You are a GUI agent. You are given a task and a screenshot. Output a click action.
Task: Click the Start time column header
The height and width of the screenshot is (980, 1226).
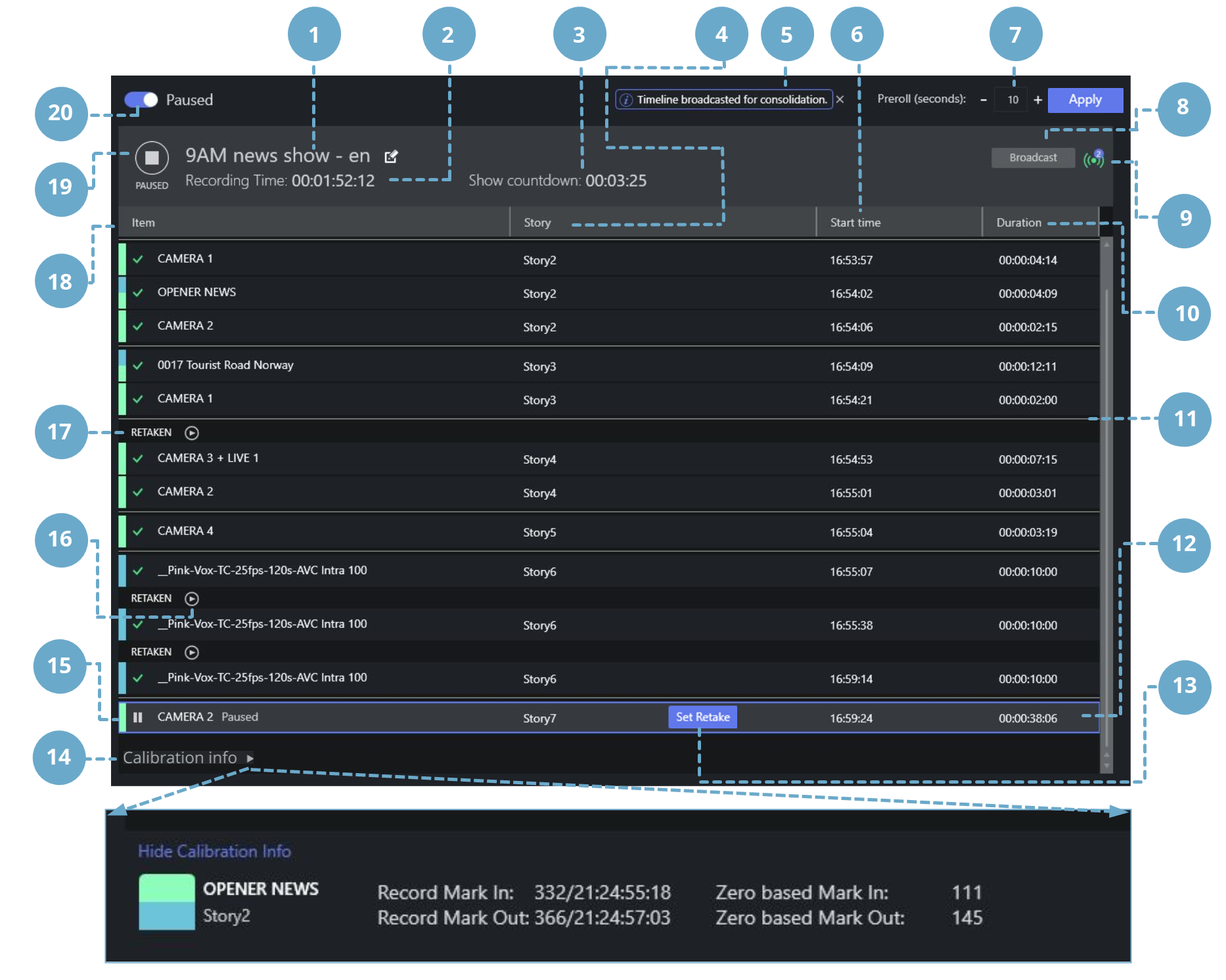tap(855, 223)
